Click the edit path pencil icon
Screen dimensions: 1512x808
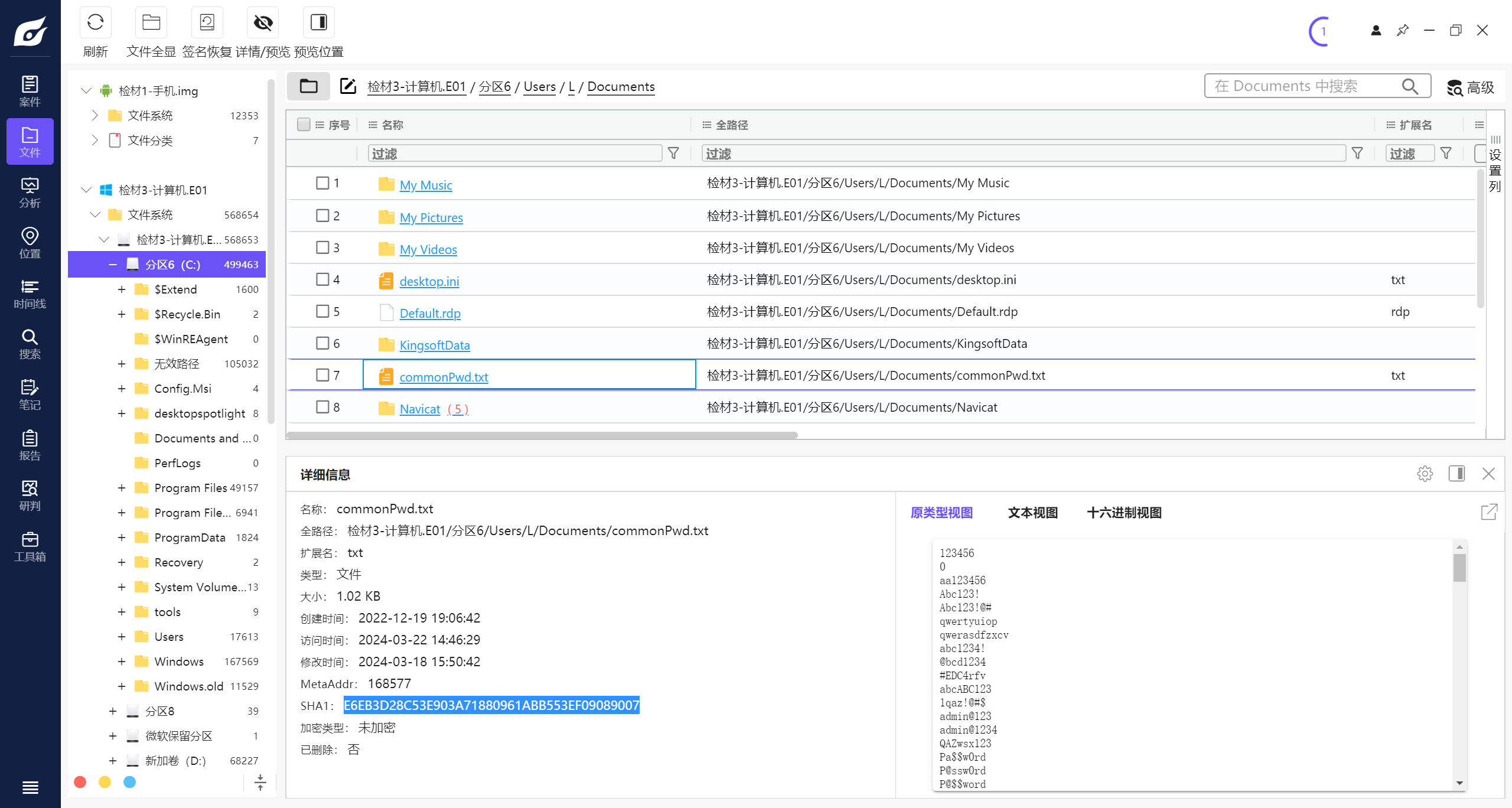pyautogui.click(x=348, y=86)
